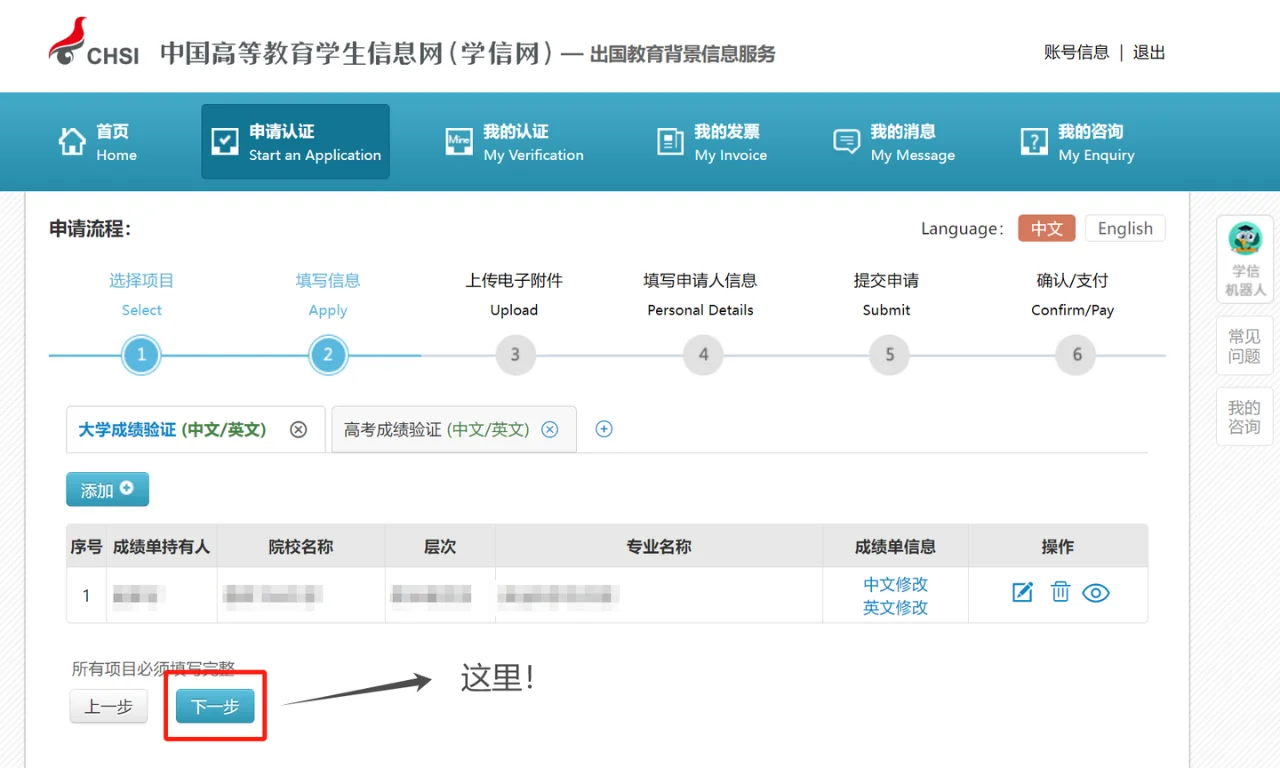
Task: Select 中文 language option
Action: coord(1046,229)
